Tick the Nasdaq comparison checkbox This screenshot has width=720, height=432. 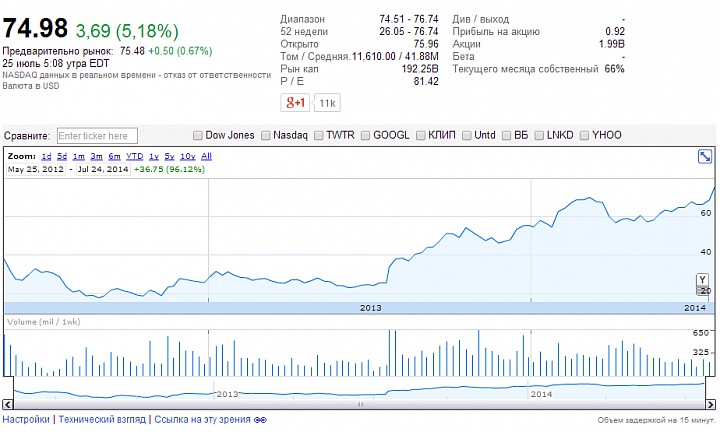265,135
